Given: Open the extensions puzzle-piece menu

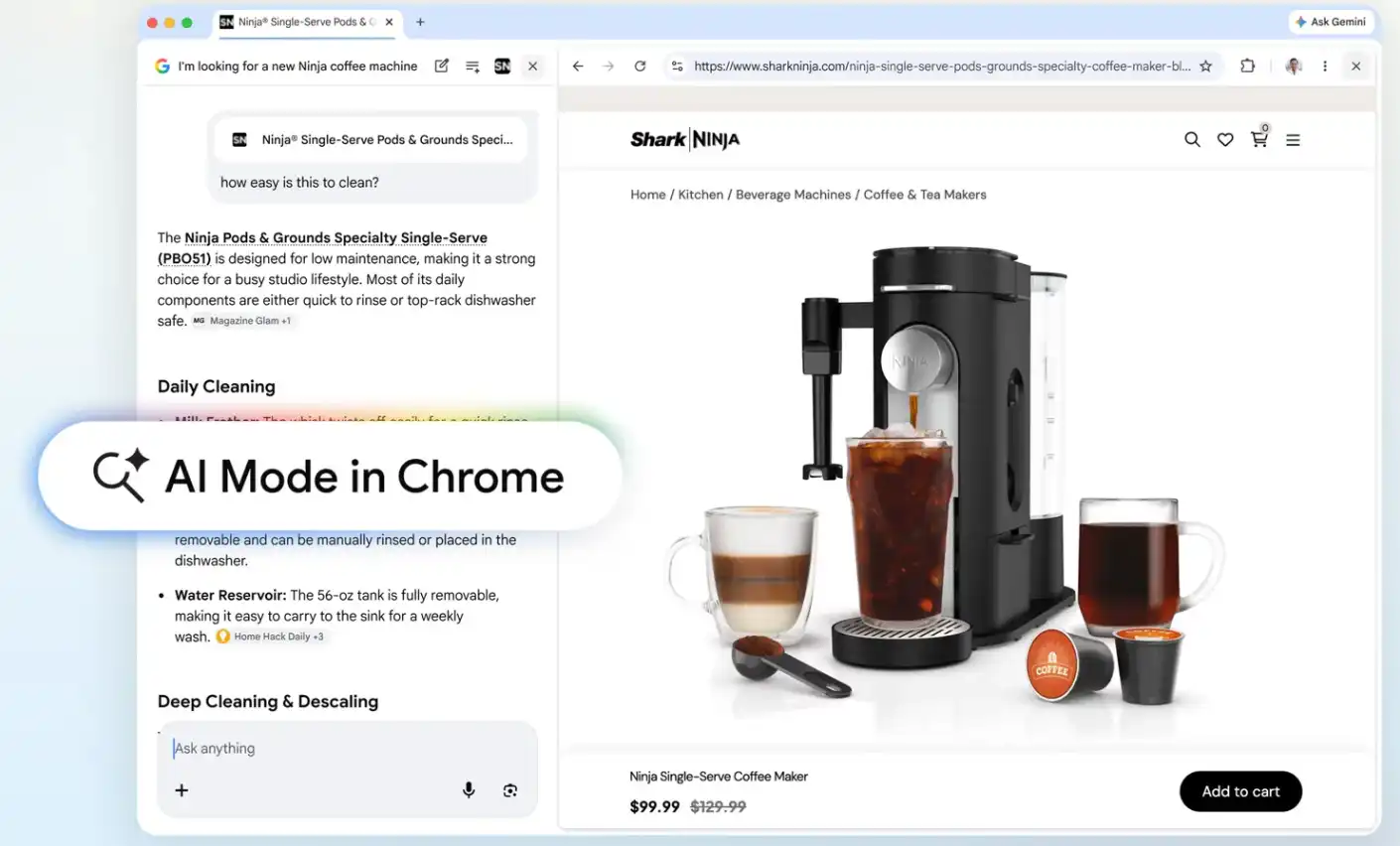Looking at the screenshot, I should (x=1247, y=66).
